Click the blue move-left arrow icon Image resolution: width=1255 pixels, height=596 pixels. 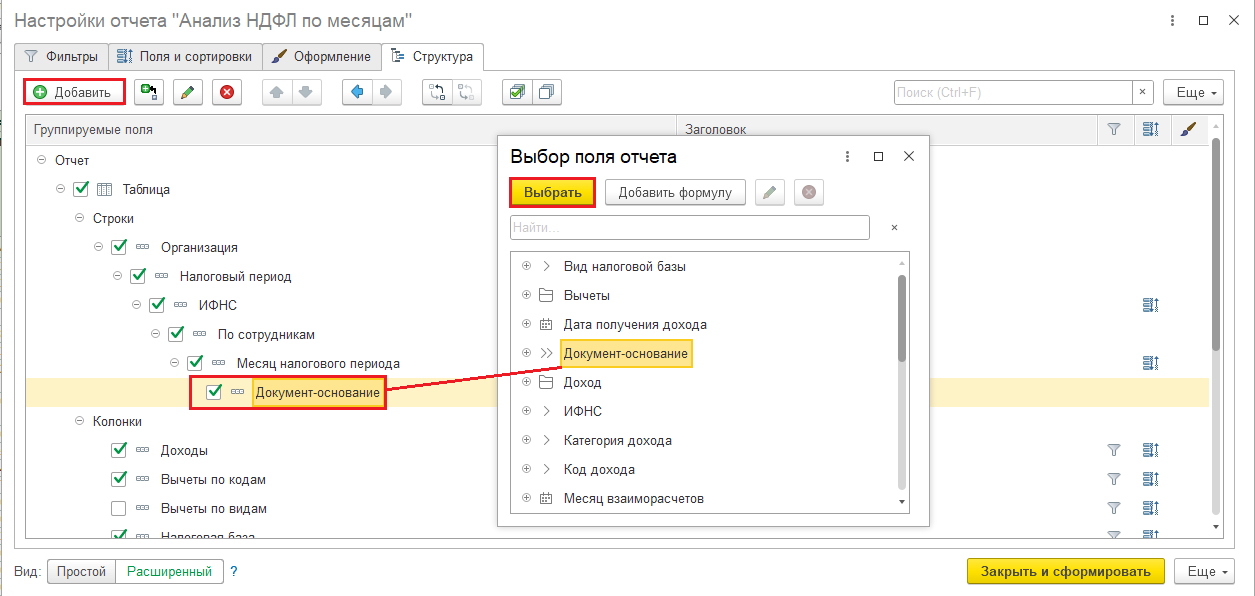pyautogui.click(x=355, y=92)
